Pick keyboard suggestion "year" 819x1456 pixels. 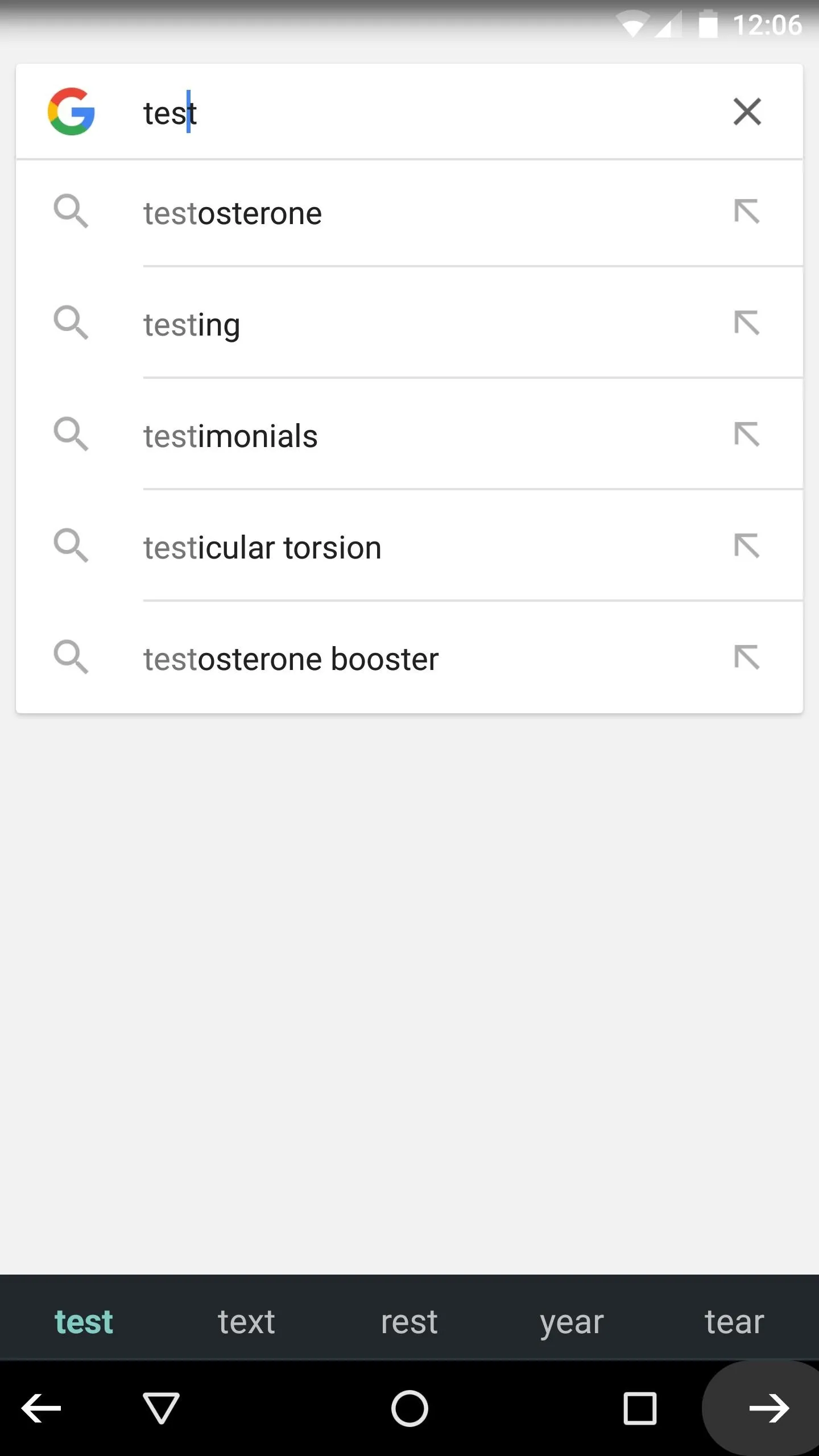click(x=572, y=1323)
